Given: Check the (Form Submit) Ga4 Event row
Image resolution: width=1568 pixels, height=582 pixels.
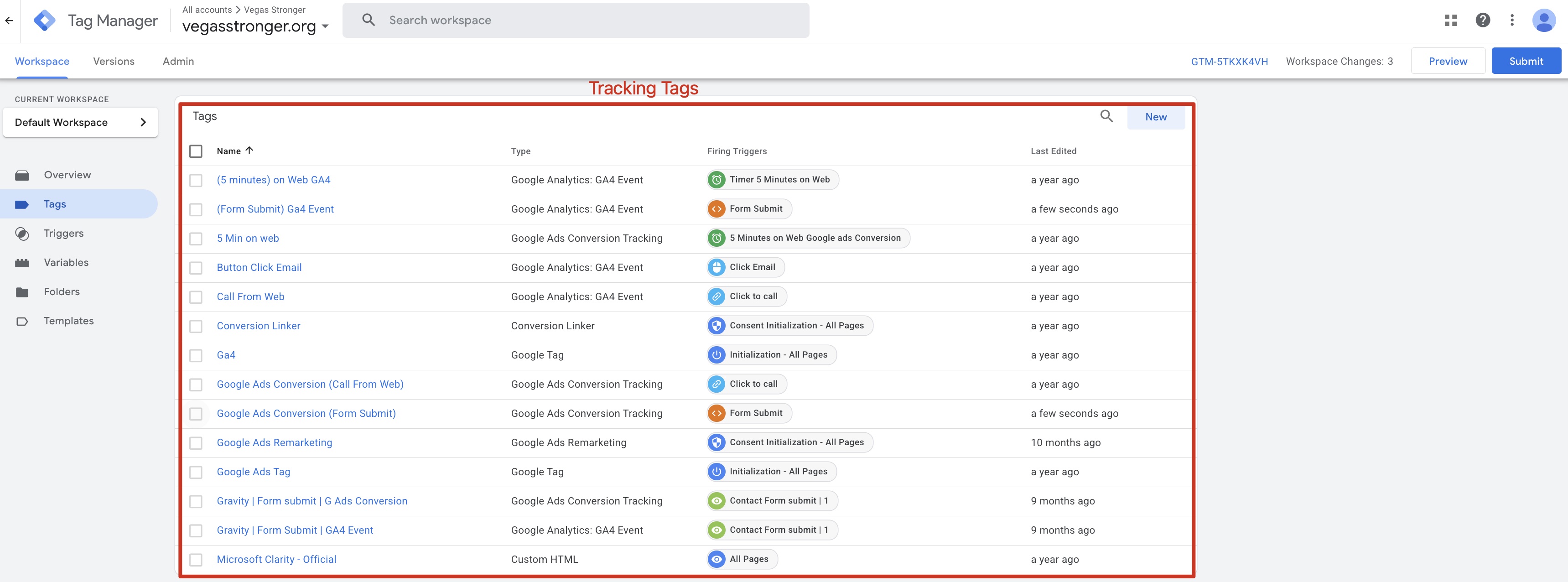Looking at the screenshot, I should coord(195,209).
